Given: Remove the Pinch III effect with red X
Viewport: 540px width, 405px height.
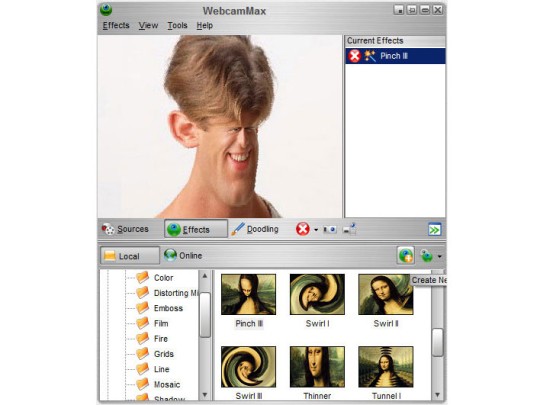Looking at the screenshot, I should pos(354,56).
